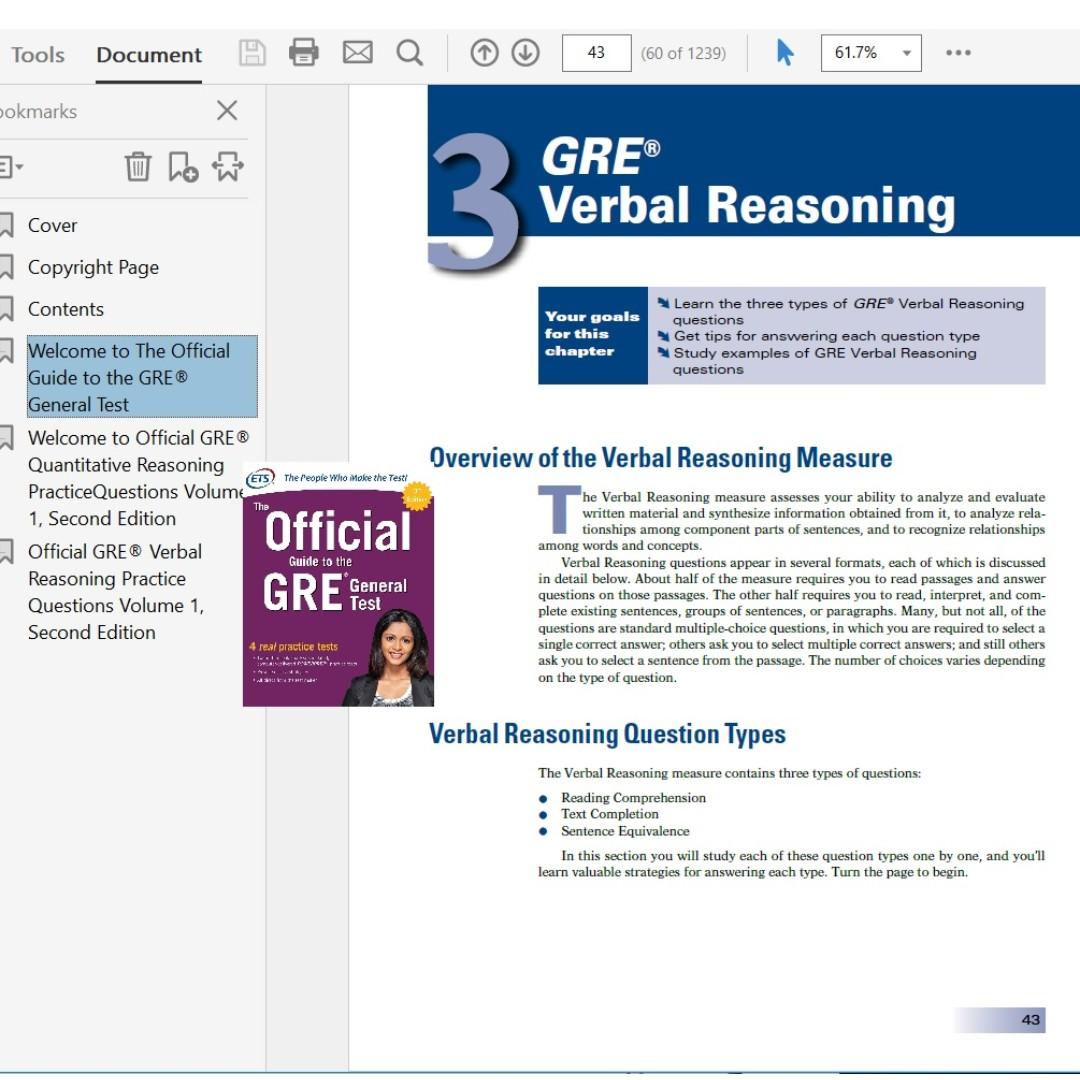This screenshot has height=1080, width=1080.
Task: Open the bookmarks options dropdown menu
Action: pos(10,167)
